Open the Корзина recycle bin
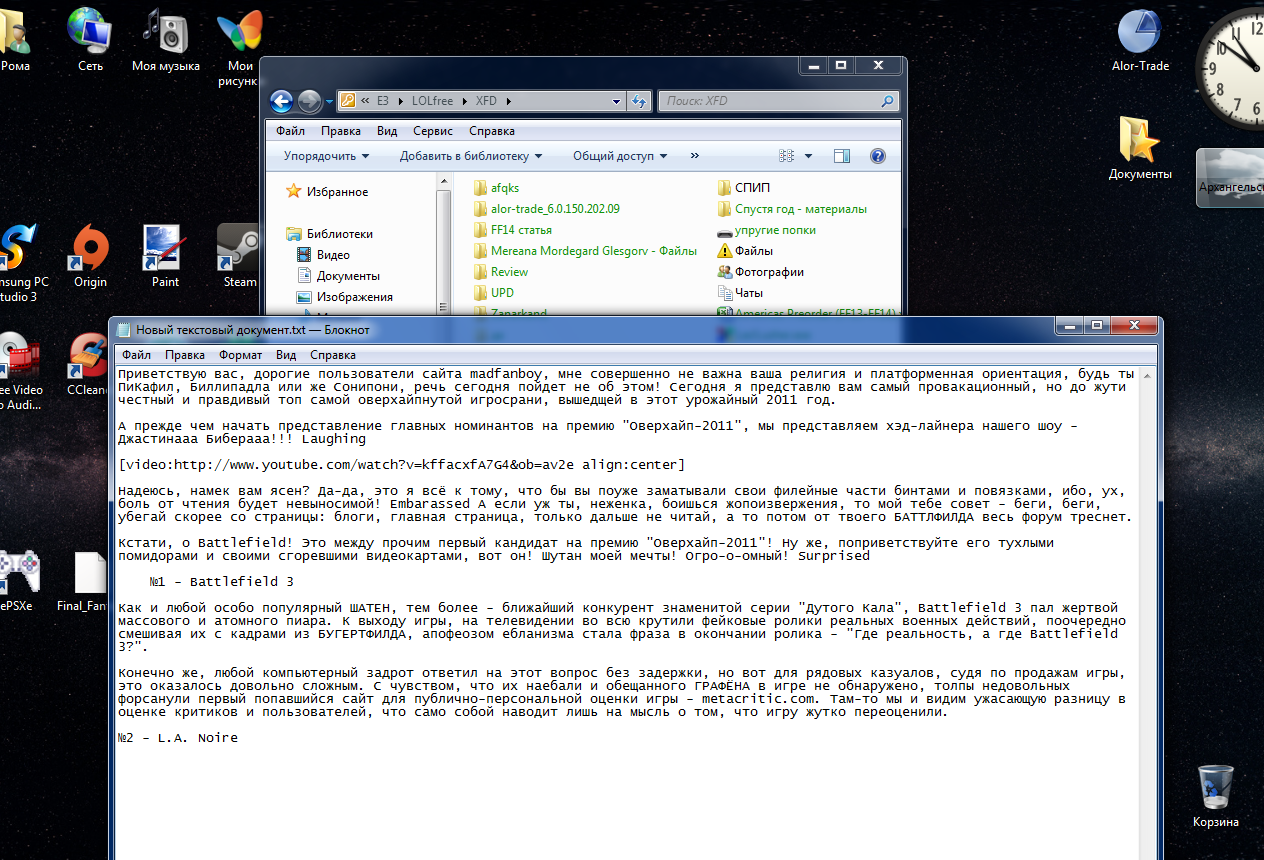 click(1215, 796)
